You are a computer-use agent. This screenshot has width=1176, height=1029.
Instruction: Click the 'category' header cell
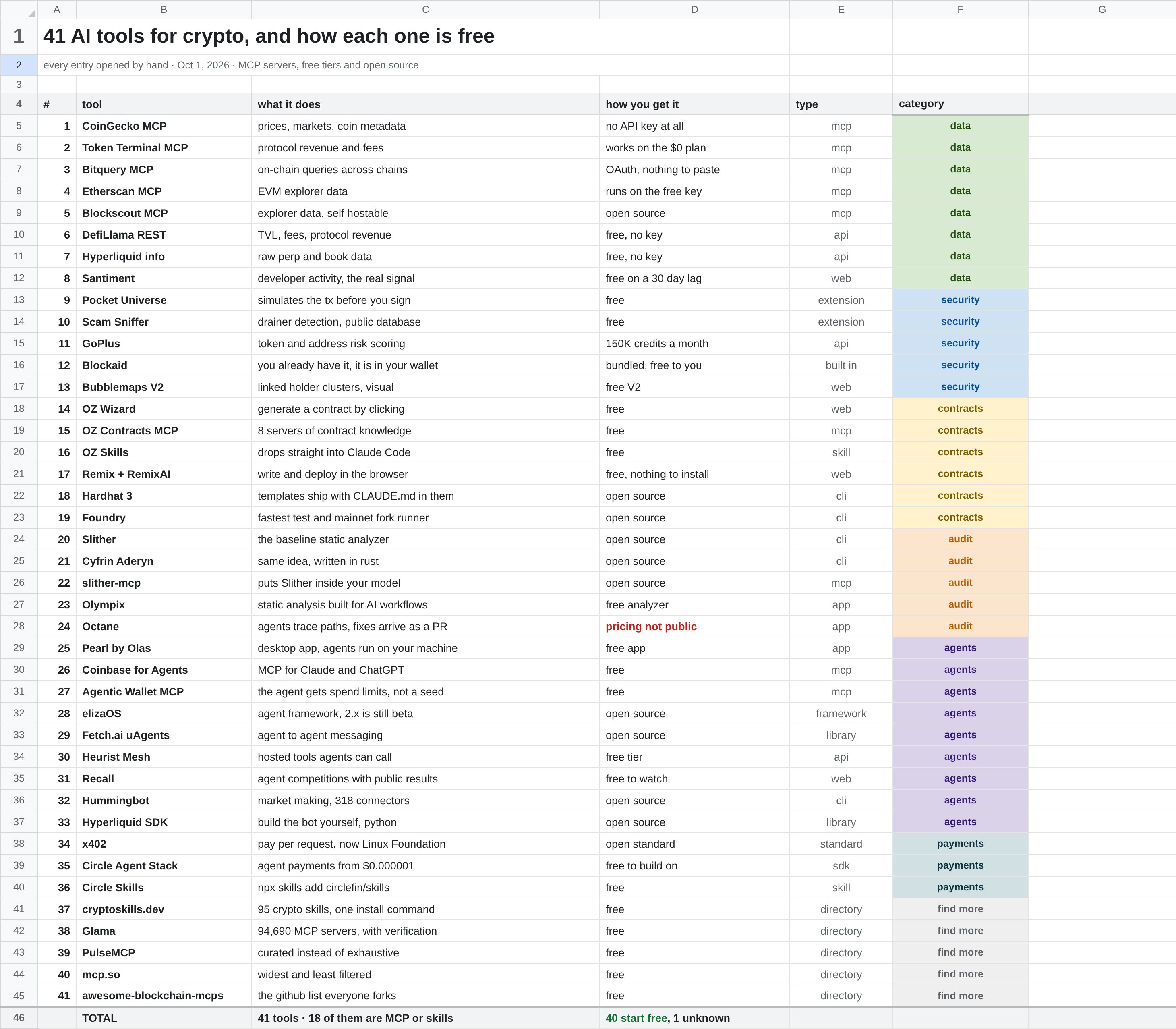point(960,104)
